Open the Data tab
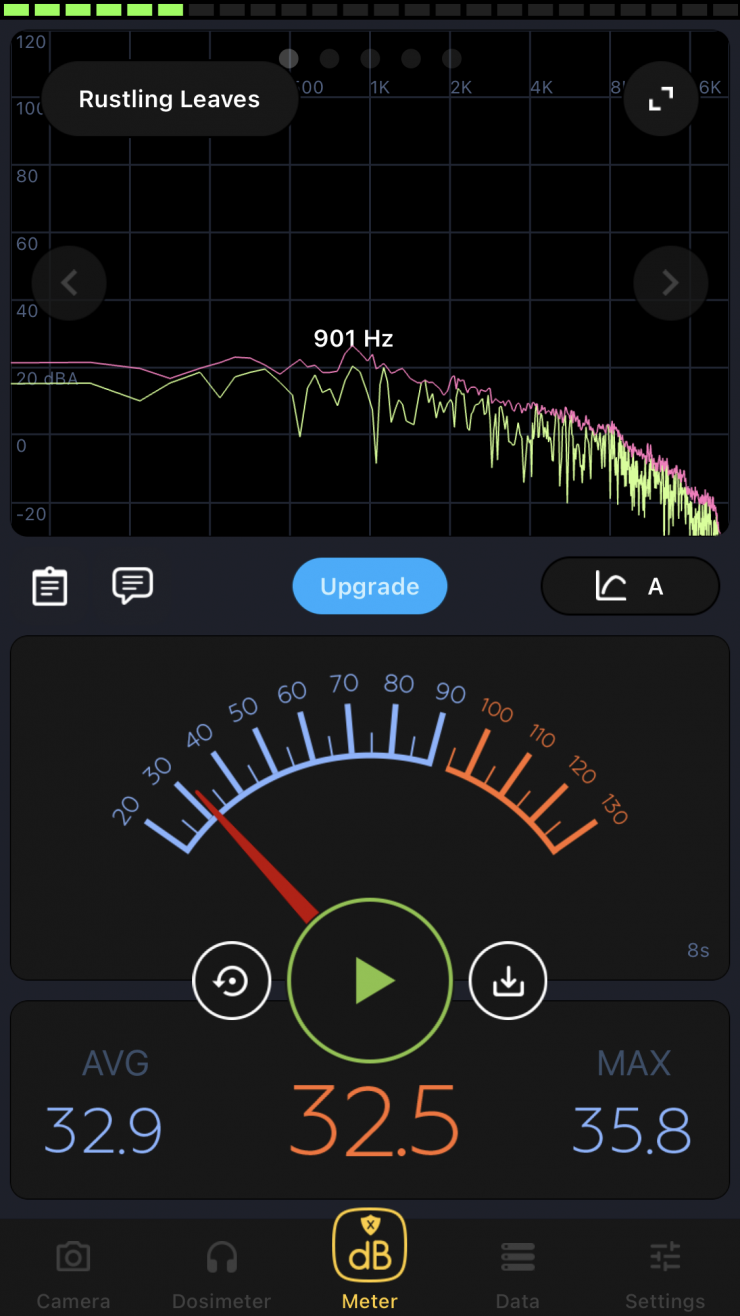This screenshot has width=740, height=1316. [x=517, y=1271]
